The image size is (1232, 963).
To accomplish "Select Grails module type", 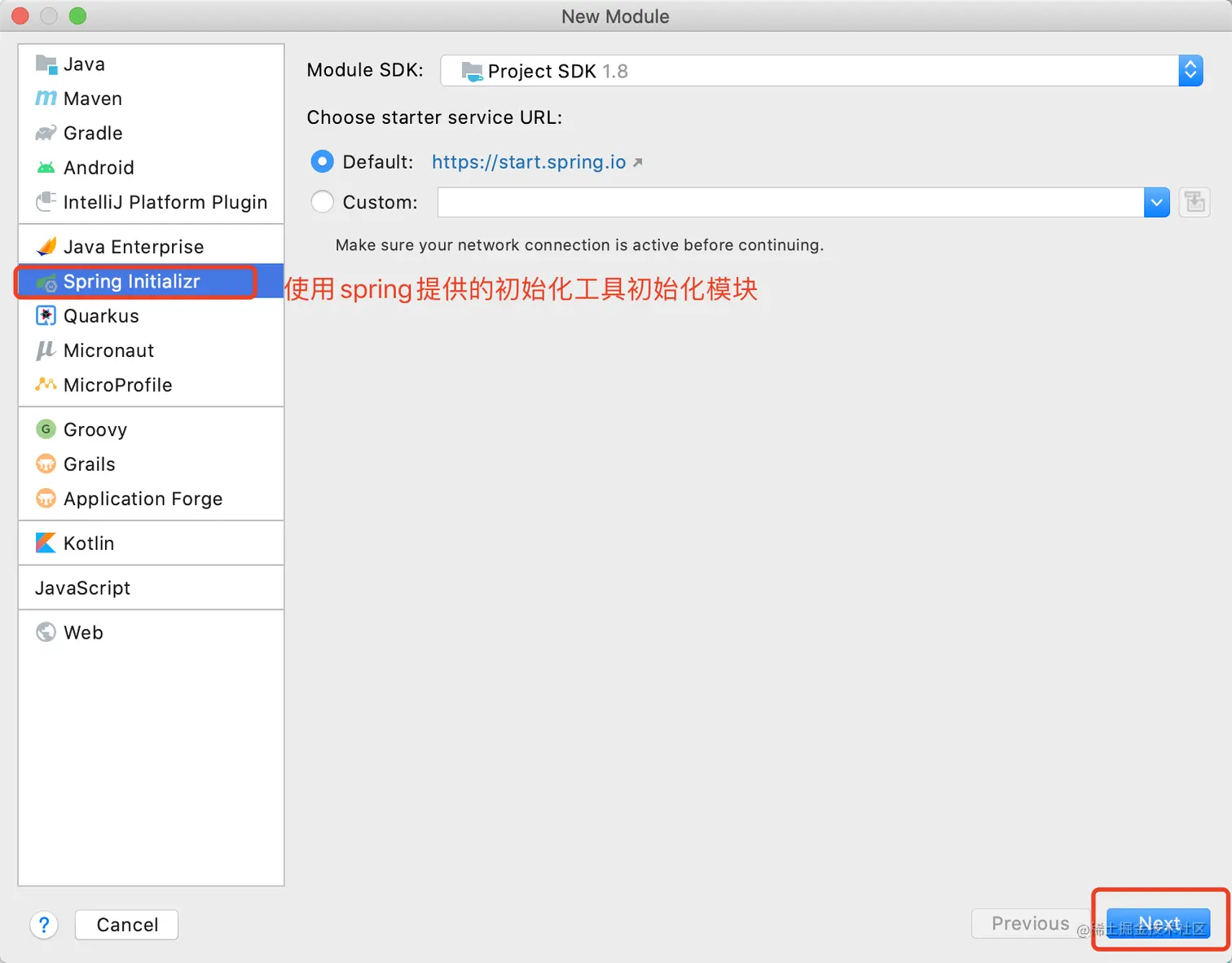I will click(x=151, y=464).
